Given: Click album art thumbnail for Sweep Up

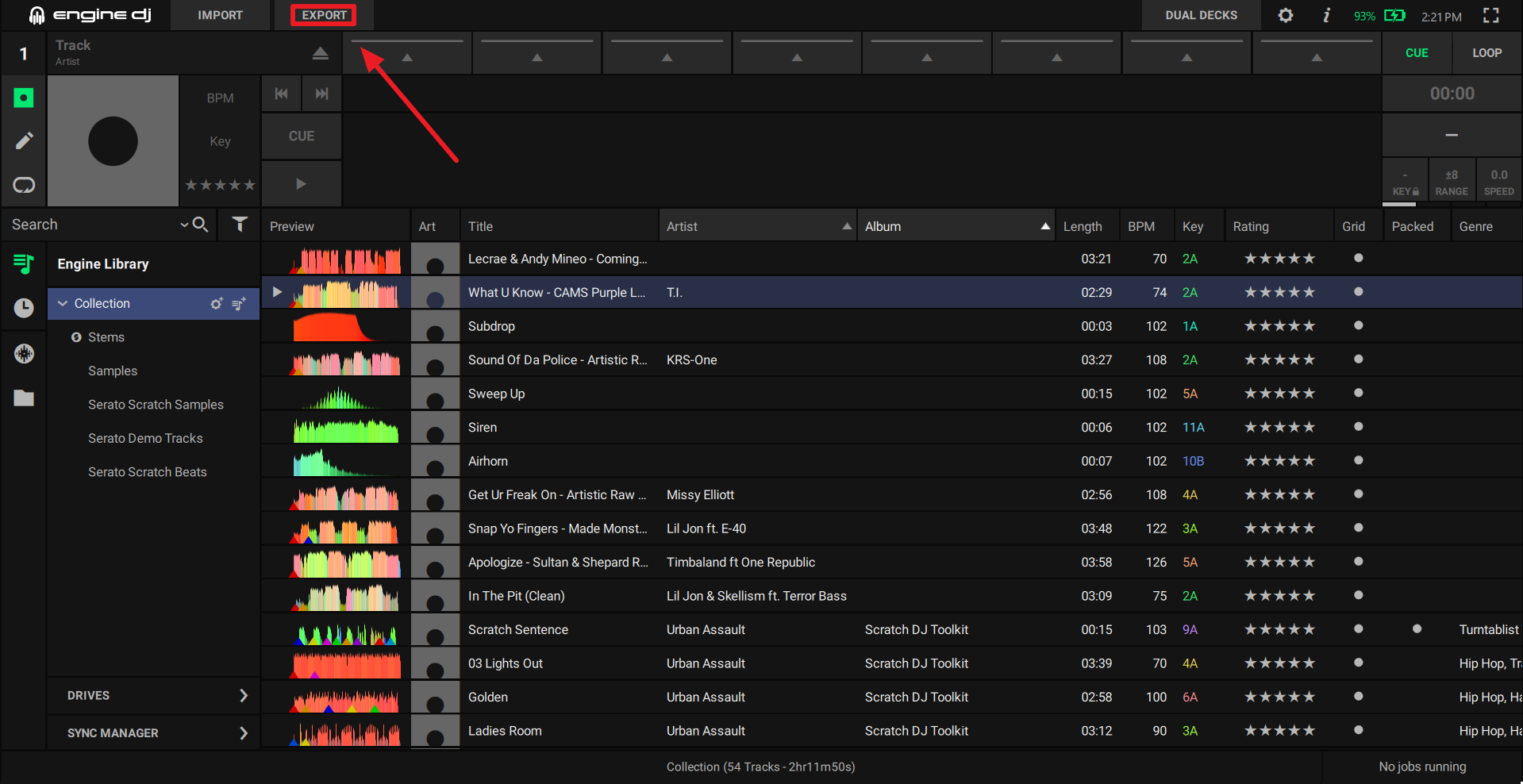Looking at the screenshot, I should click(x=435, y=394).
